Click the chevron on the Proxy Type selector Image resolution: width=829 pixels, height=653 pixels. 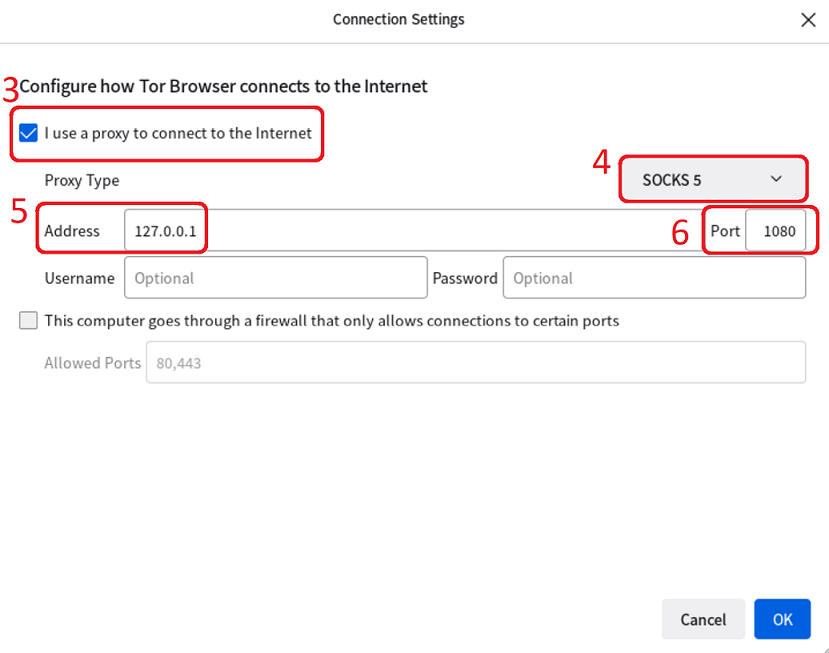pyautogui.click(x=778, y=179)
